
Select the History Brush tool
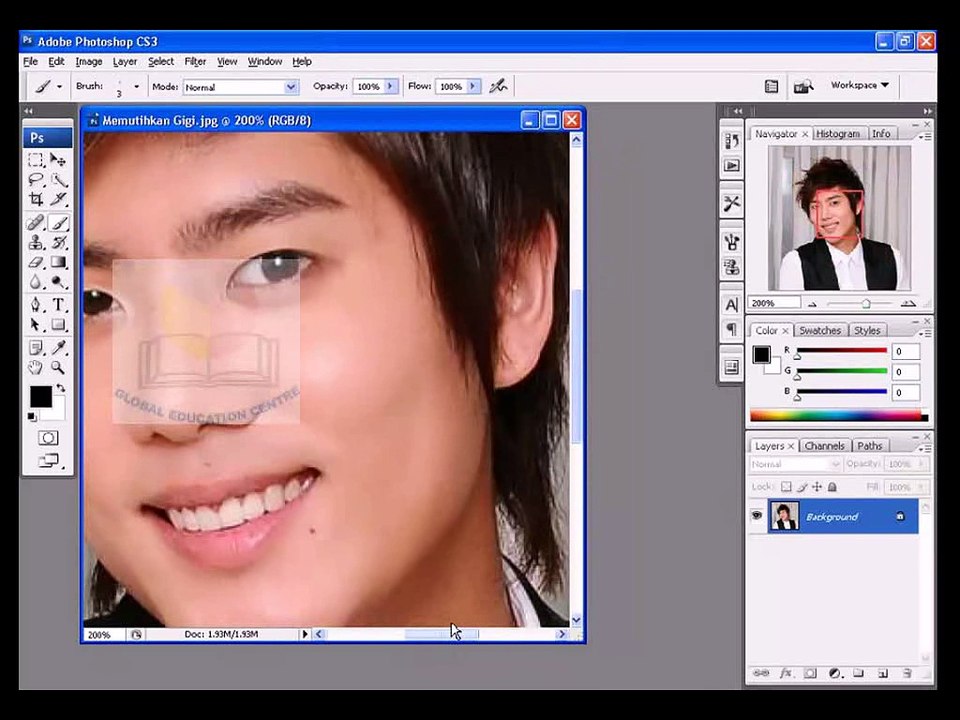(58, 242)
